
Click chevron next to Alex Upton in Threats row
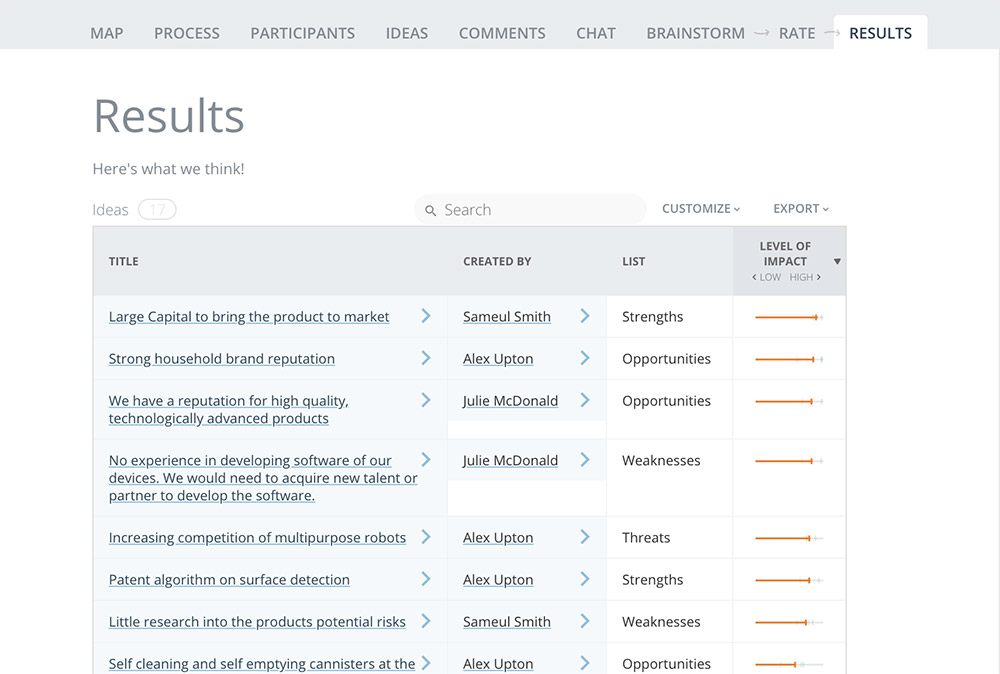click(x=585, y=537)
